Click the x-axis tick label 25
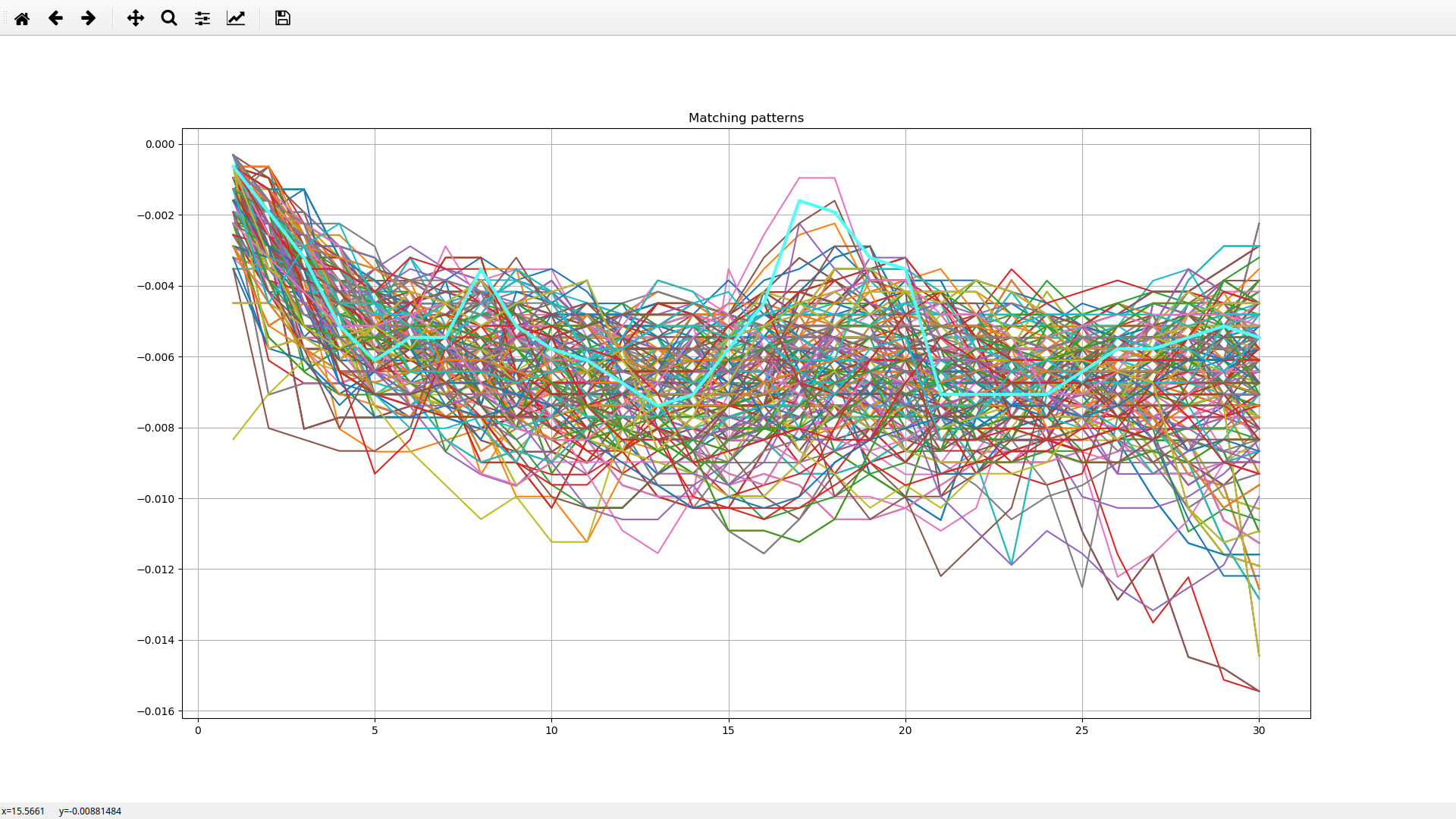The width and height of the screenshot is (1456, 819). pos(1081,730)
